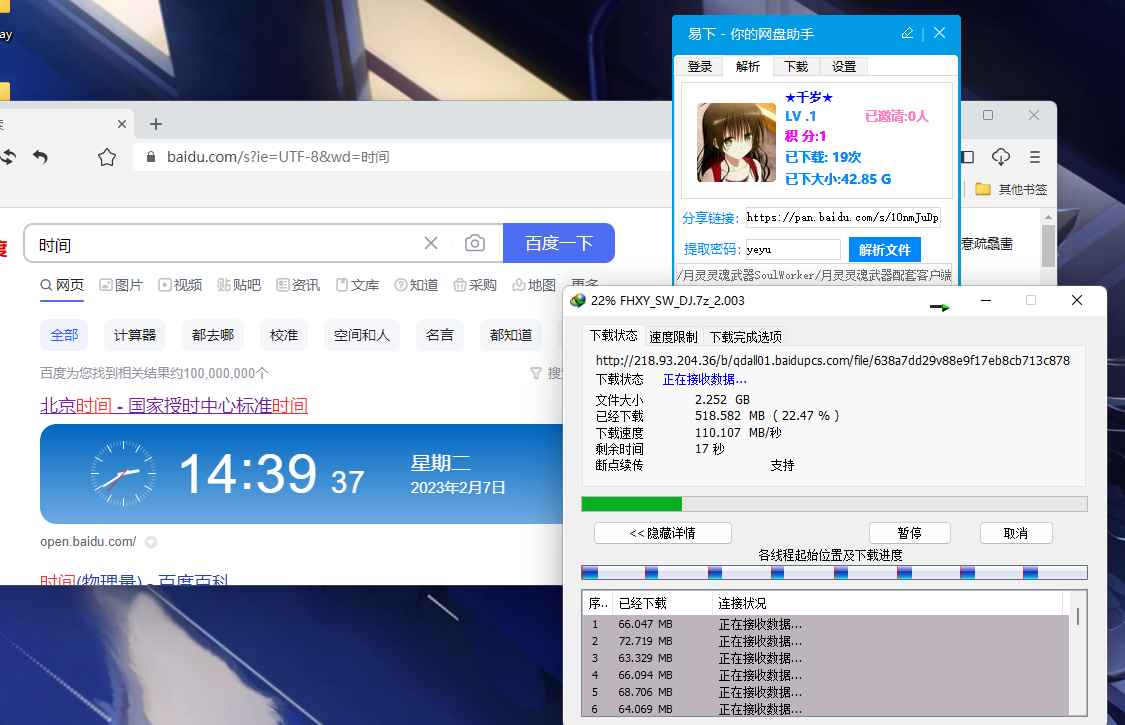Close the current browser tab

(x=122, y=124)
